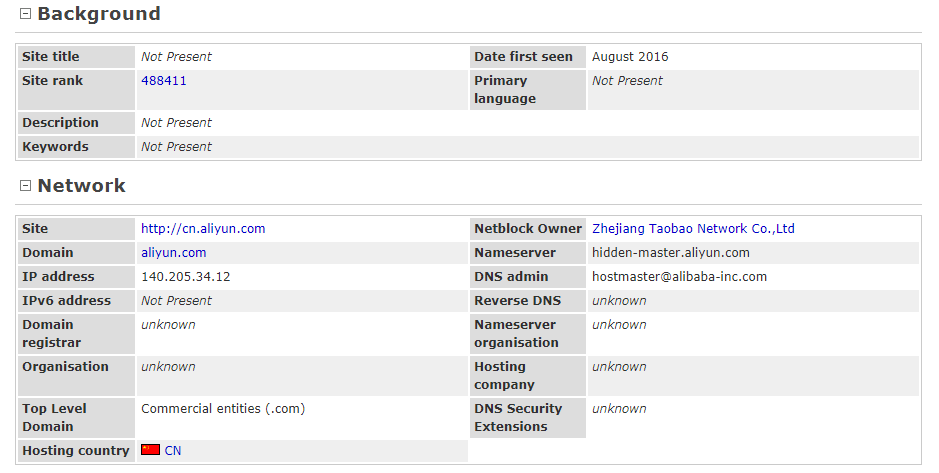Select 'Not Present' site title value
Screen dimensions: 939x473
click(176, 57)
